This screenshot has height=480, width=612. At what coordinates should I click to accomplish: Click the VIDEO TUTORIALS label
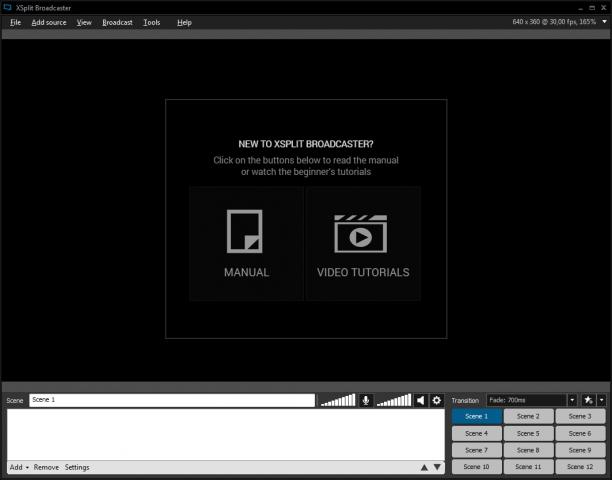[x=363, y=272]
